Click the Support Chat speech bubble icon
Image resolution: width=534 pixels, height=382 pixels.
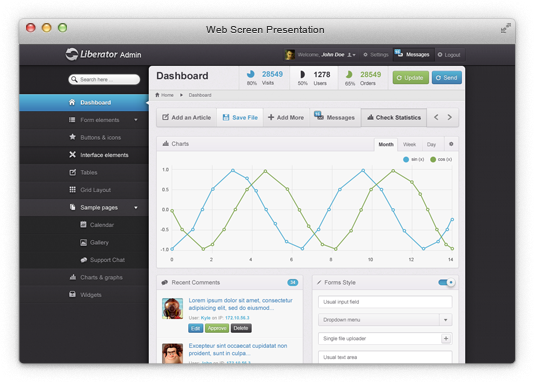point(83,259)
